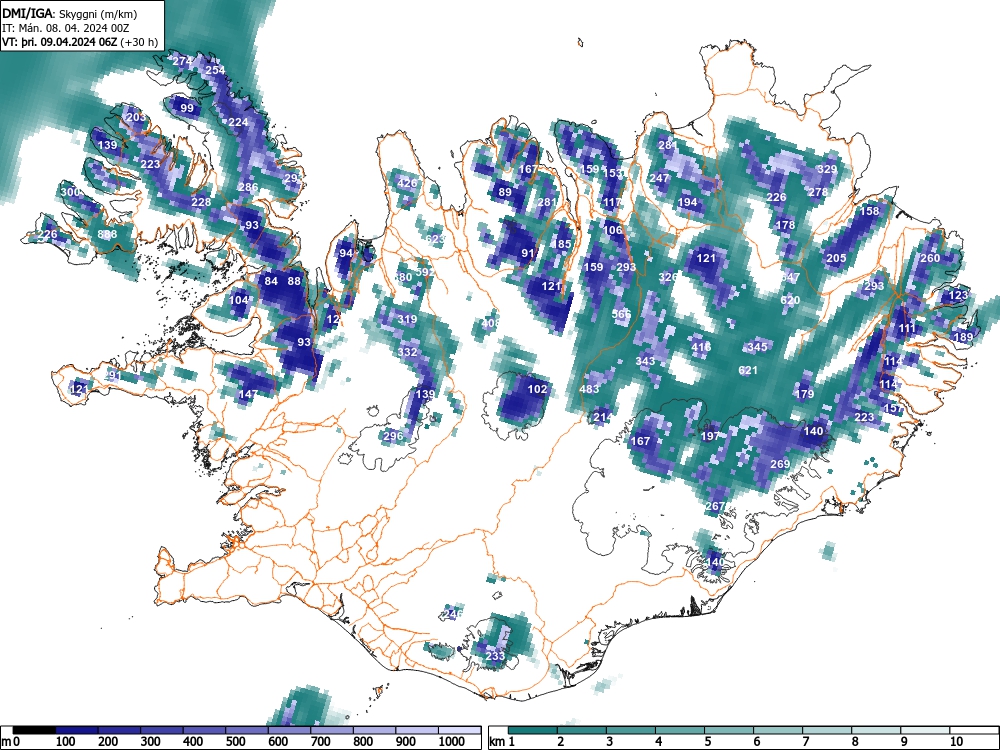Click the map value 345
This screenshot has width=1000, height=750.
(x=757, y=347)
